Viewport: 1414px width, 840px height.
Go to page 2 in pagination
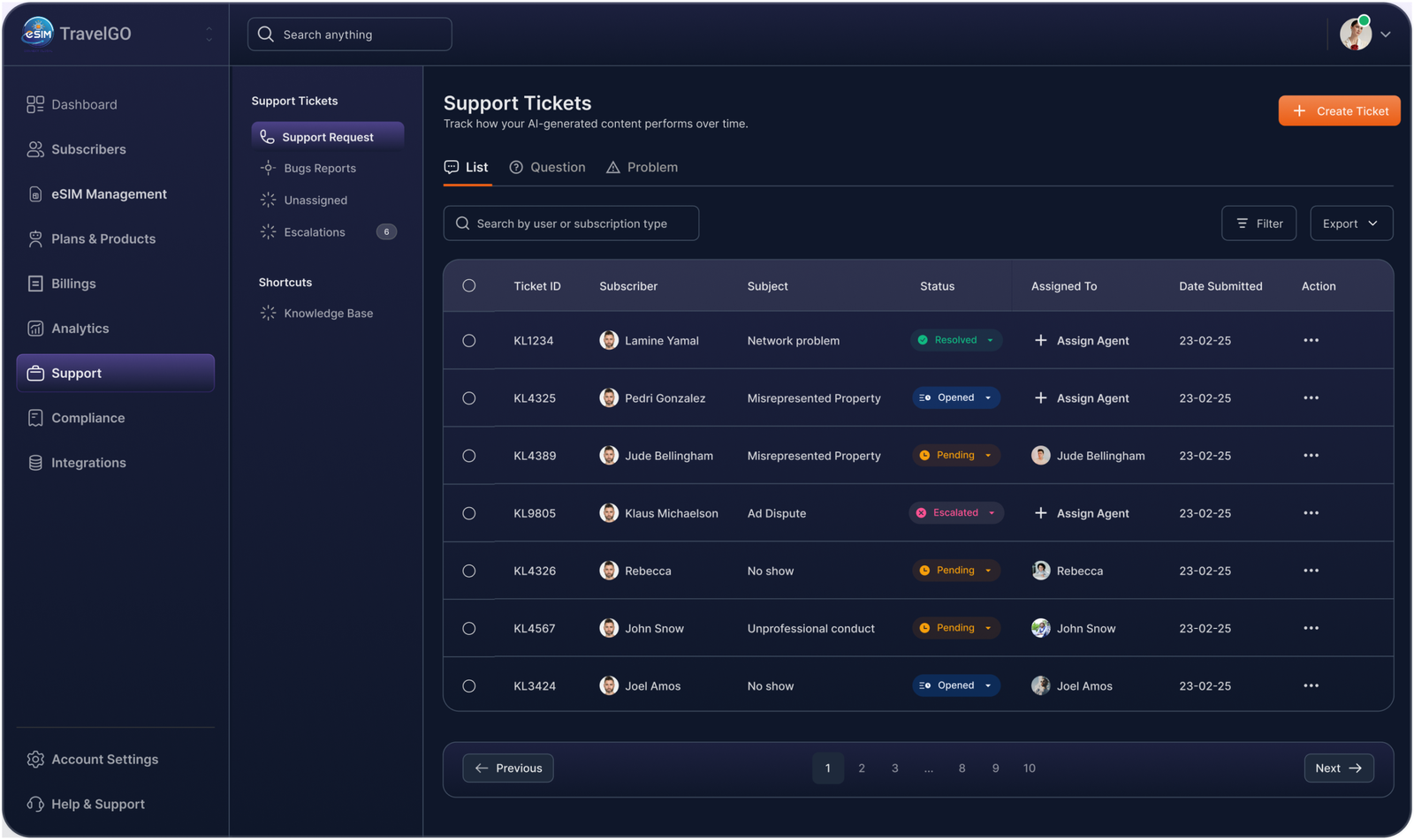point(862,768)
